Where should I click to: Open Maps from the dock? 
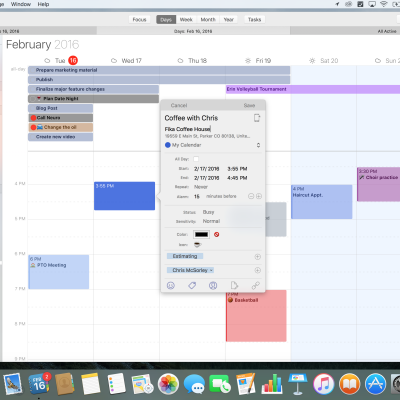[142, 384]
